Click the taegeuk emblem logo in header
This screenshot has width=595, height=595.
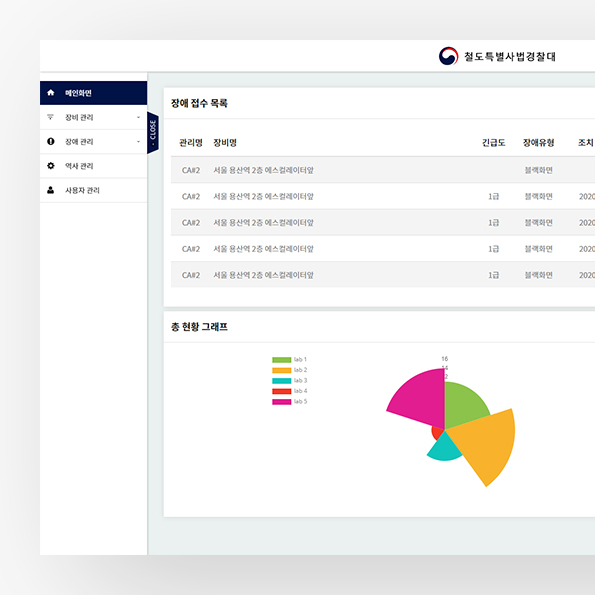448,56
